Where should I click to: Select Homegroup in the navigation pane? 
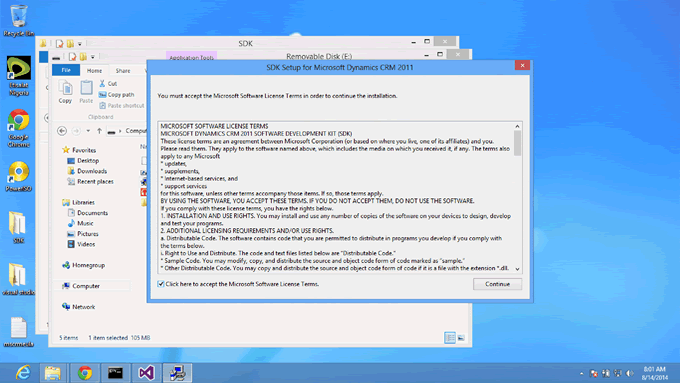pos(84,265)
